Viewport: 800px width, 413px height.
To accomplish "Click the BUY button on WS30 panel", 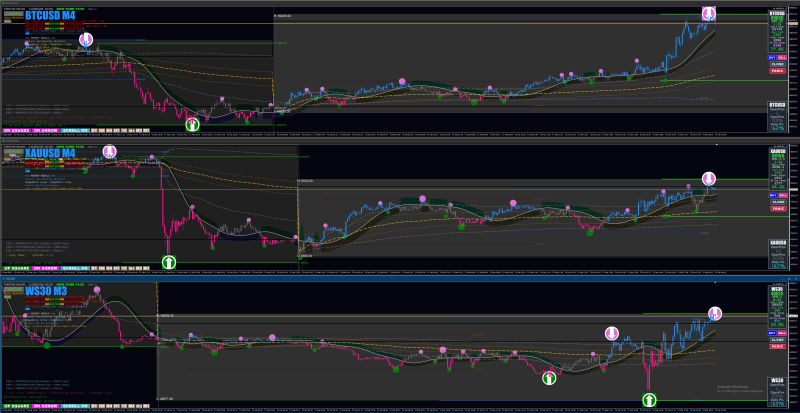I will [772, 333].
